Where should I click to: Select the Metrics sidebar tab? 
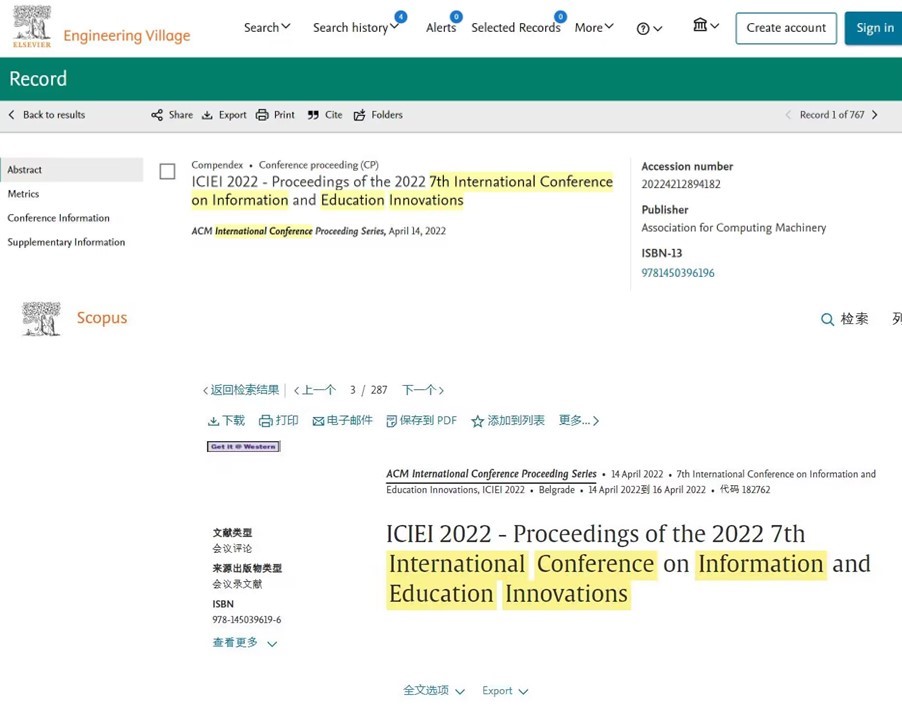[x=24, y=194]
